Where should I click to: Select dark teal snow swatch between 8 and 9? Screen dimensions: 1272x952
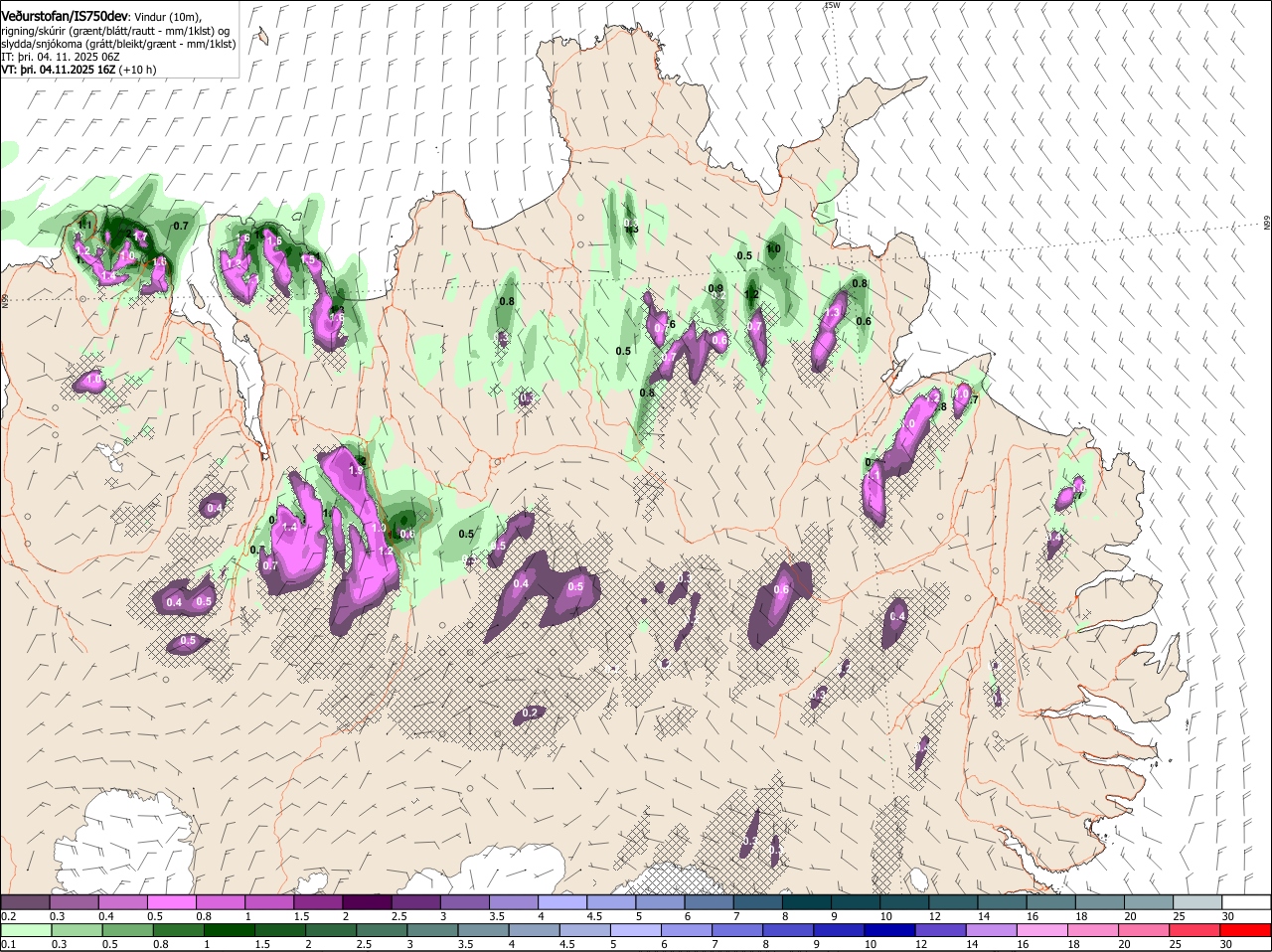pos(807,902)
